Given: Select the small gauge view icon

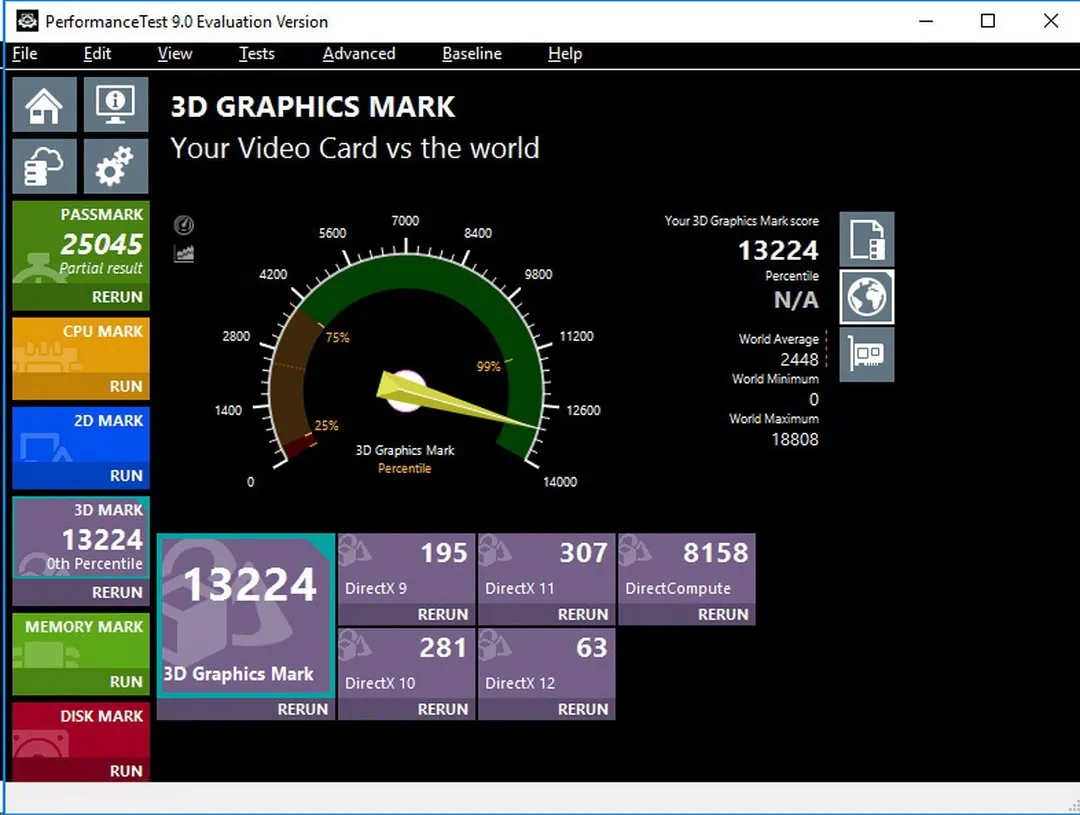Looking at the screenshot, I should coord(183,226).
